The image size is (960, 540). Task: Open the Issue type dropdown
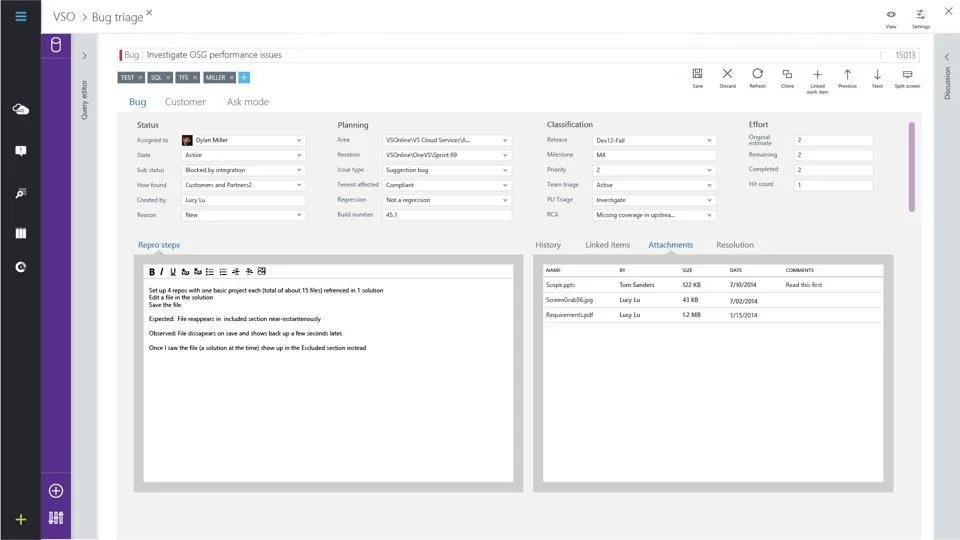447,170
